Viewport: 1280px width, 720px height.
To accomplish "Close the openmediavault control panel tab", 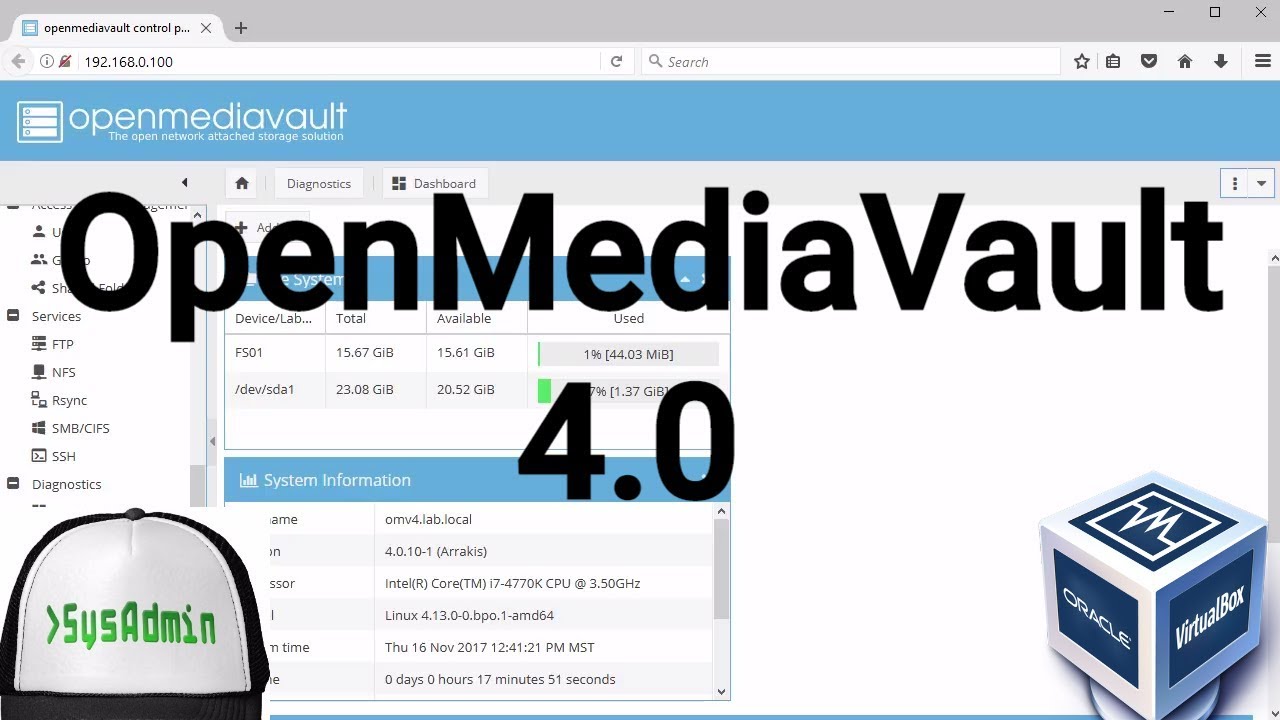I will (206, 28).
